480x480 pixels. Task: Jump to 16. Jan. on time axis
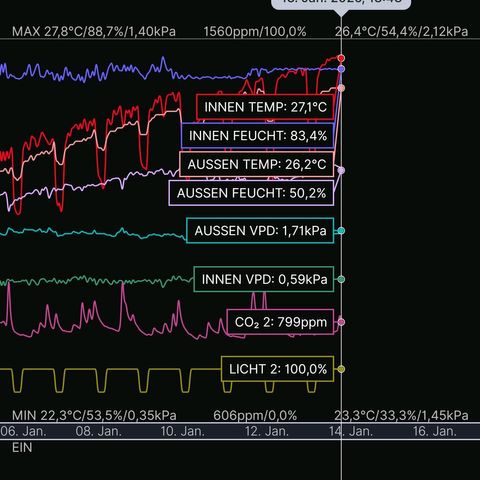(435, 431)
